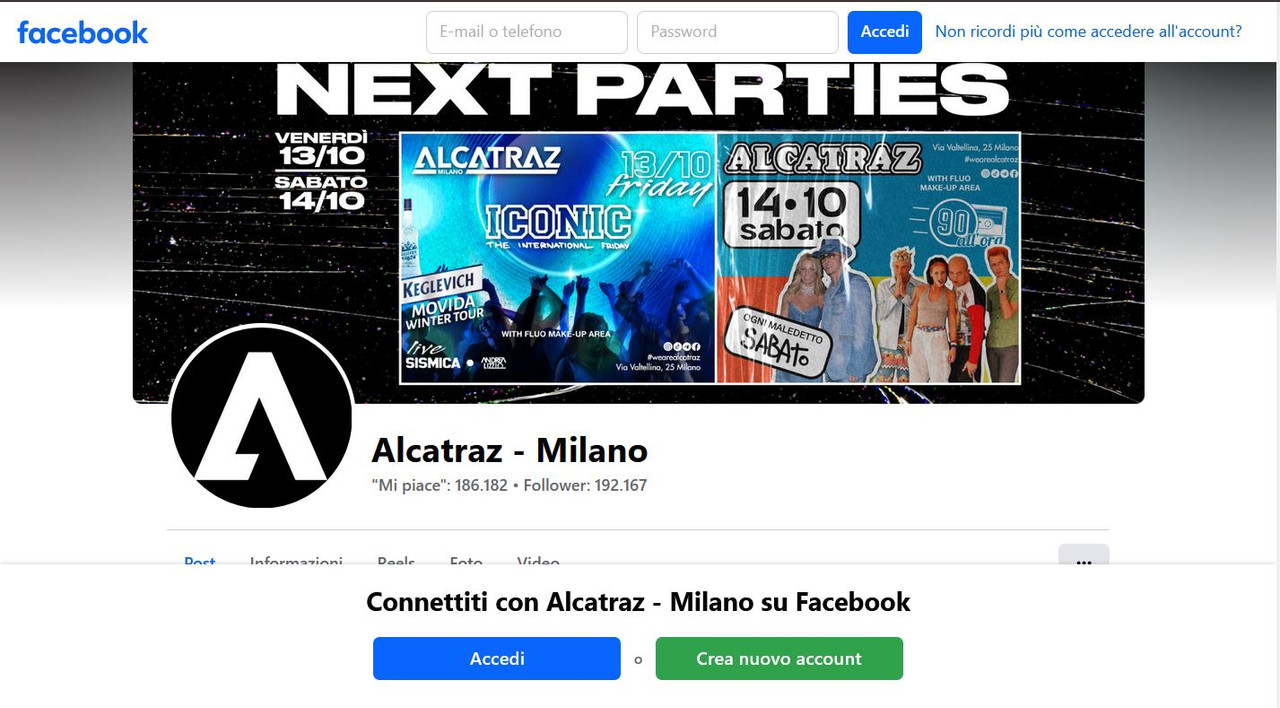Focus the Password field

pyautogui.click(x=737, y=32)
